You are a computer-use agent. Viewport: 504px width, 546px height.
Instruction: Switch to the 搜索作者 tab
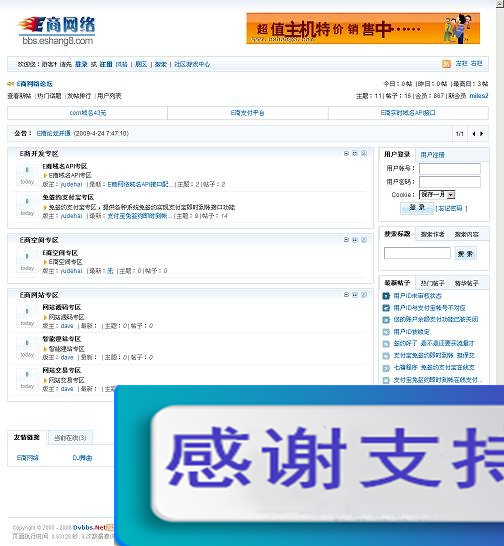click(x=432, y=234)
